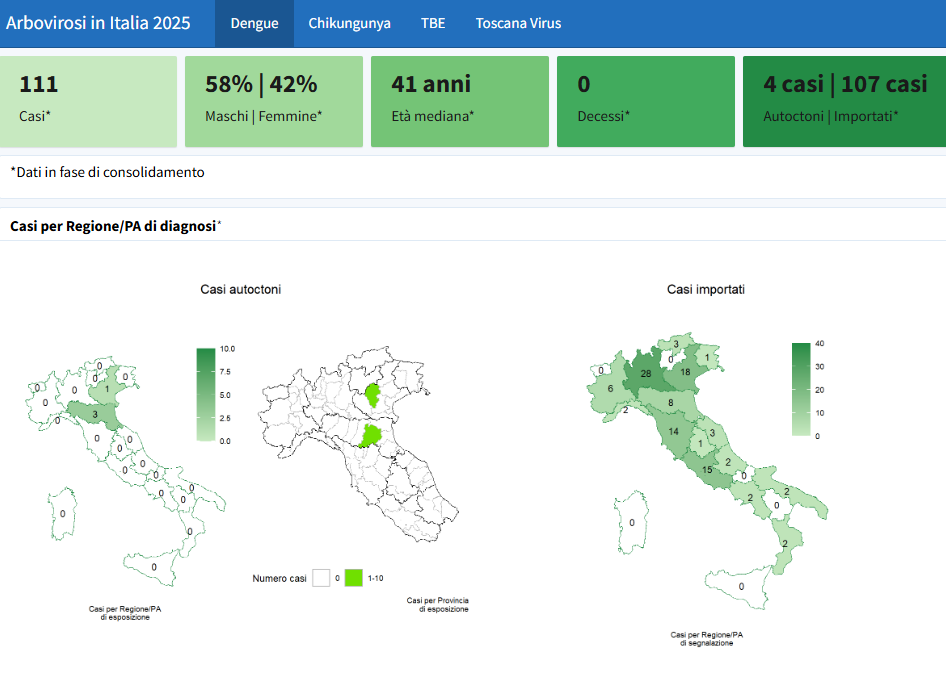Select the Autoctoni | Importati card
This screenshot has width=946, height=689.
point(843,101)
